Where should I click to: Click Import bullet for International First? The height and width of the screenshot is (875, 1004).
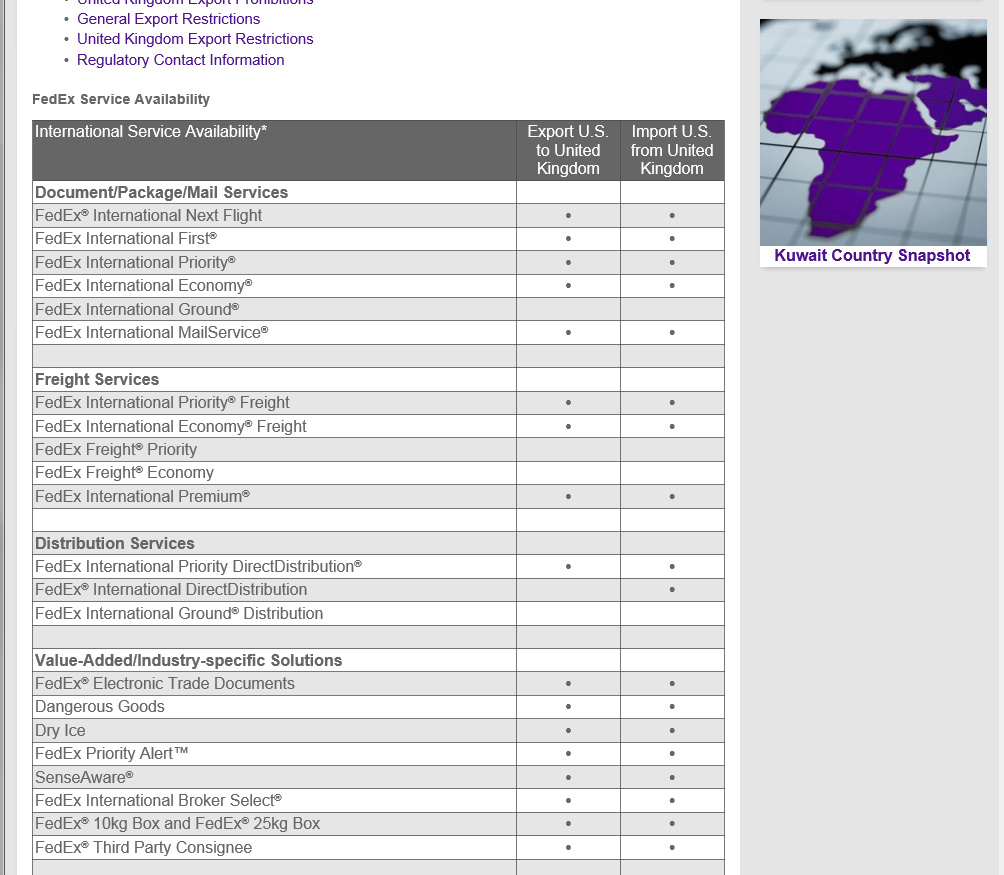click(x=672, y=239)
